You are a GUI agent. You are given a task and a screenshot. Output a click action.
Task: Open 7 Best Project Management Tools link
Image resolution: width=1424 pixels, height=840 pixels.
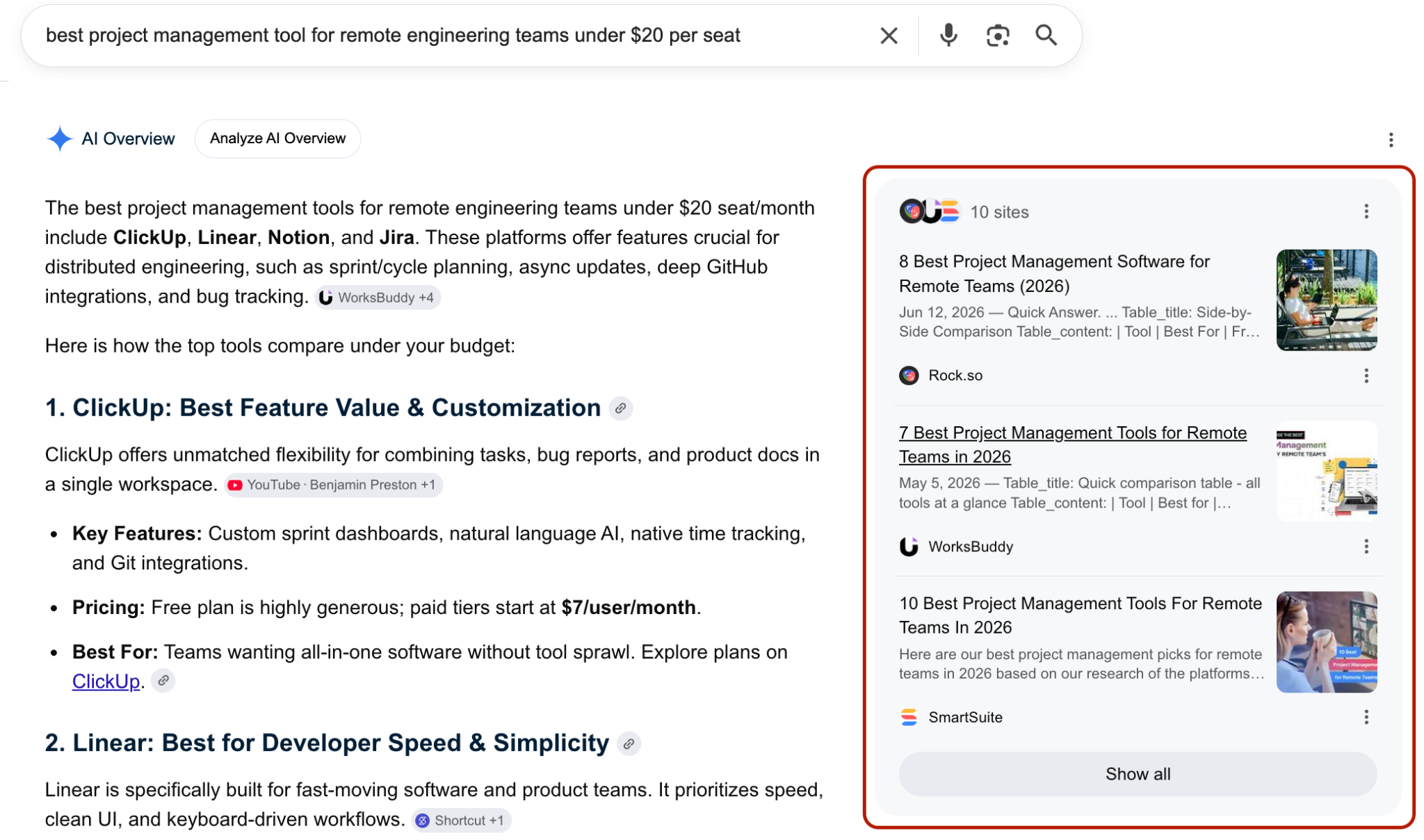click(1072, 444)
